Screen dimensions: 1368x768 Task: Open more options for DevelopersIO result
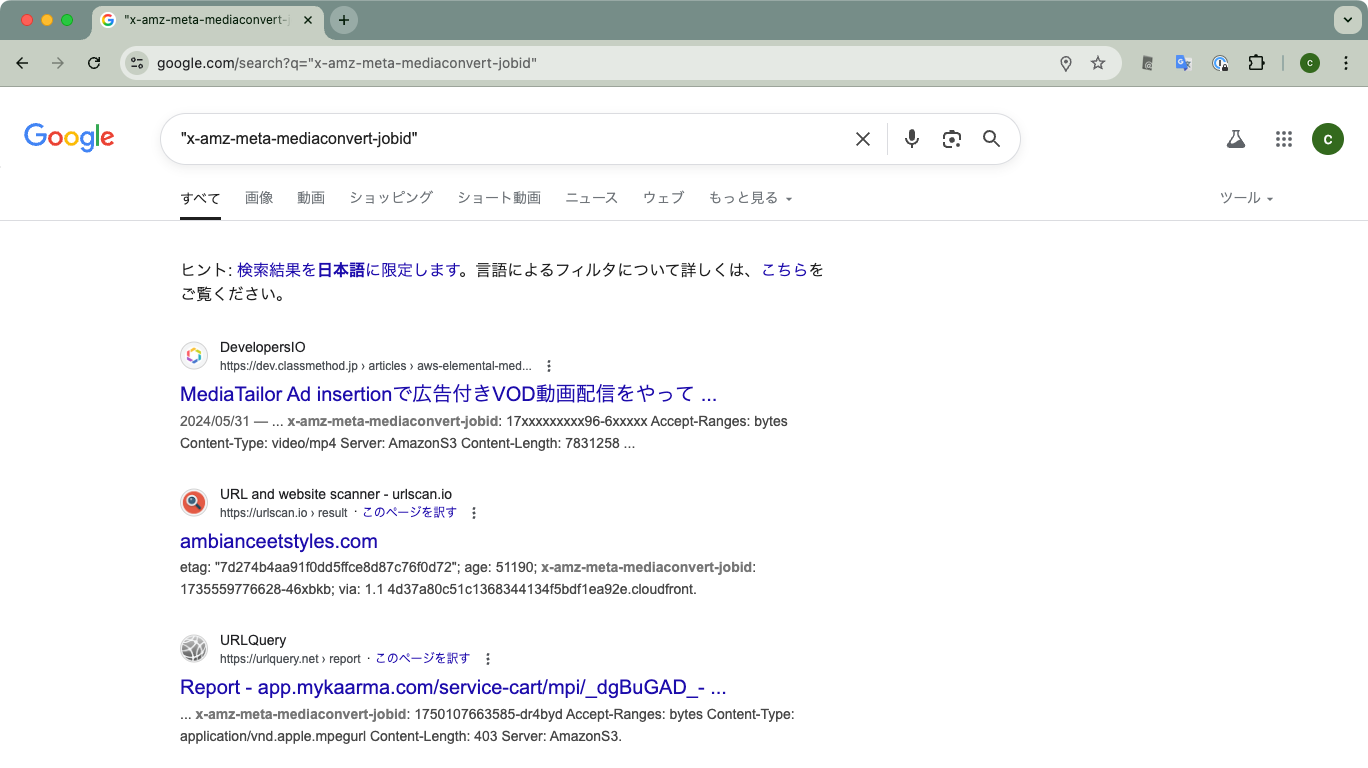549,366
